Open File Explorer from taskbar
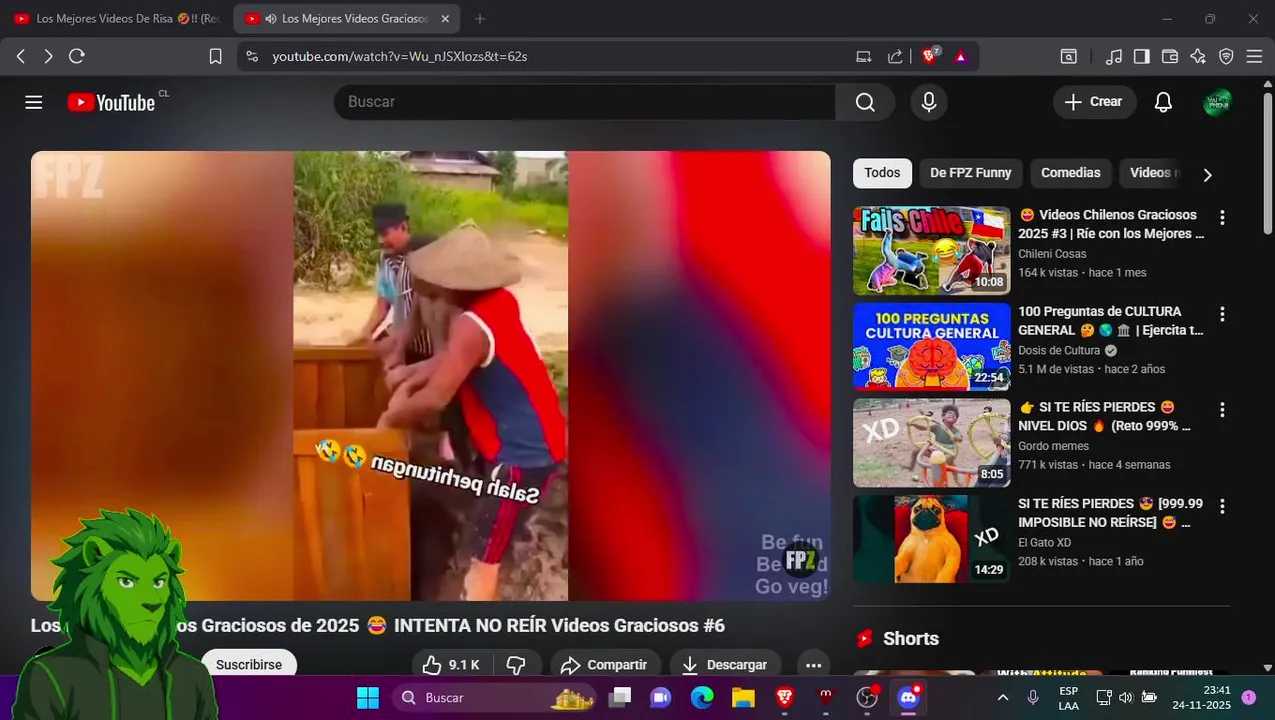The width and height of the screenshot is (1275, 720). click(743, 697)
